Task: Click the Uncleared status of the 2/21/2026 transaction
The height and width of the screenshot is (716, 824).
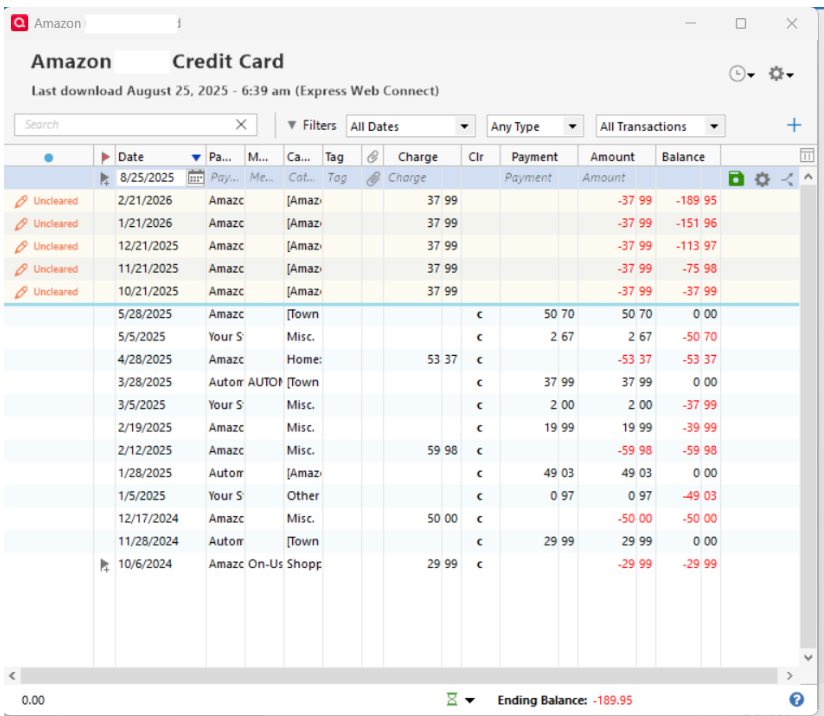Action: point(56,200)
